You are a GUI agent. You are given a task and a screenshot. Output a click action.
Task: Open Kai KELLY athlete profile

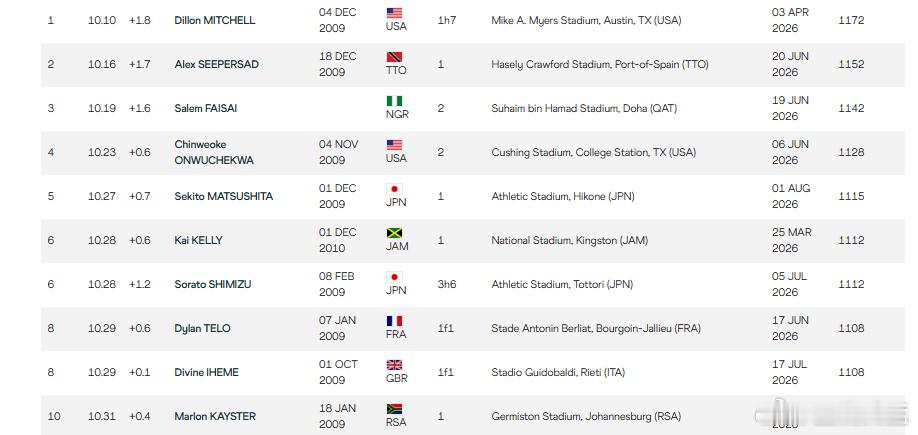(198, 240)
